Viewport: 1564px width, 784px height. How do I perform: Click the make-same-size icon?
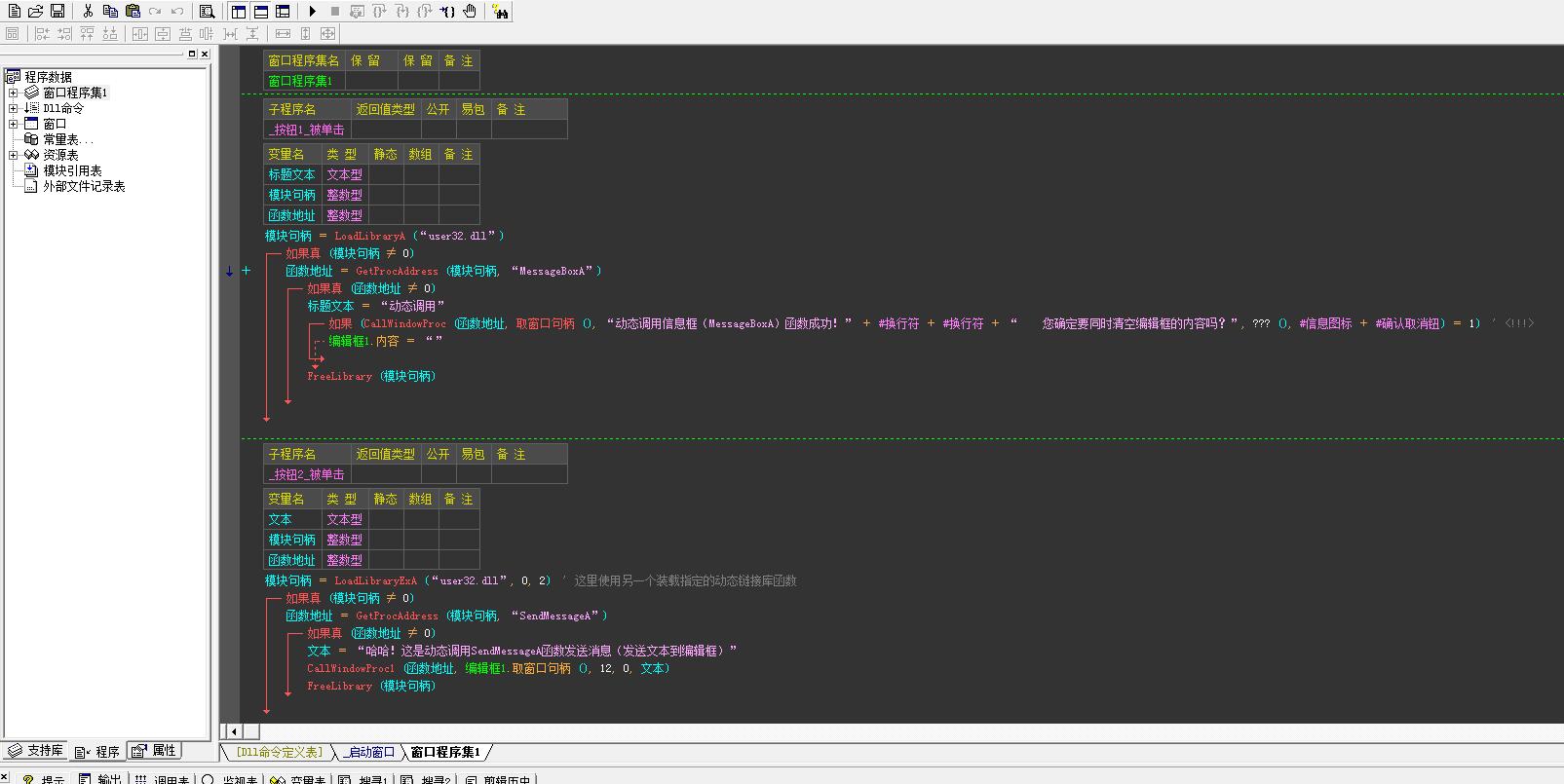(327, 33)
